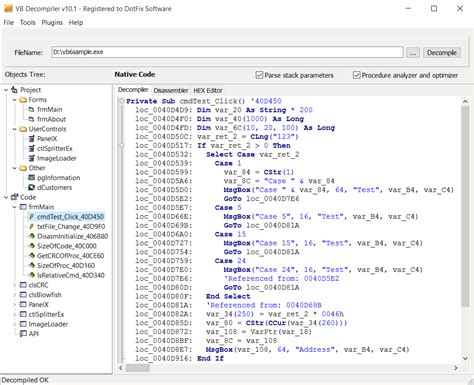Open the File menu
474x385 pixels.
(x=9, y=23)
